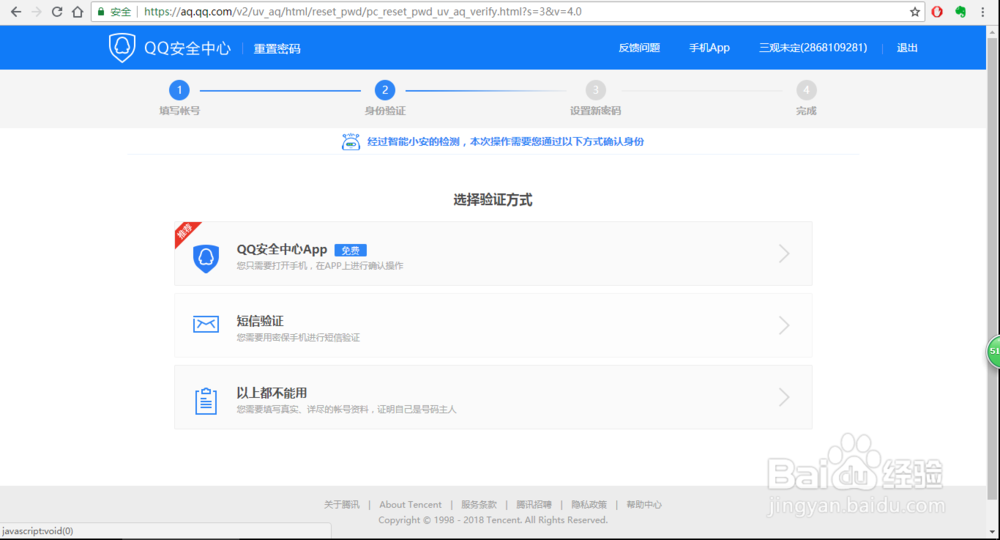
Task: Choose QQ安全中心App verification method
Action: (493, 254)
